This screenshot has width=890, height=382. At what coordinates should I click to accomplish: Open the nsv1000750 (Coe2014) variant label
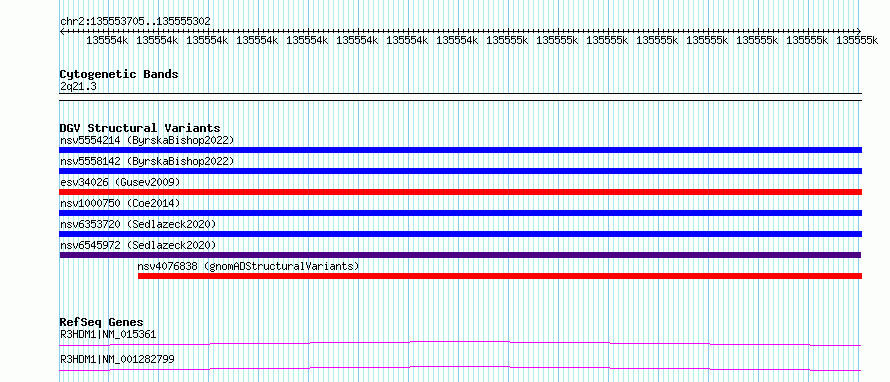point(120,203)
